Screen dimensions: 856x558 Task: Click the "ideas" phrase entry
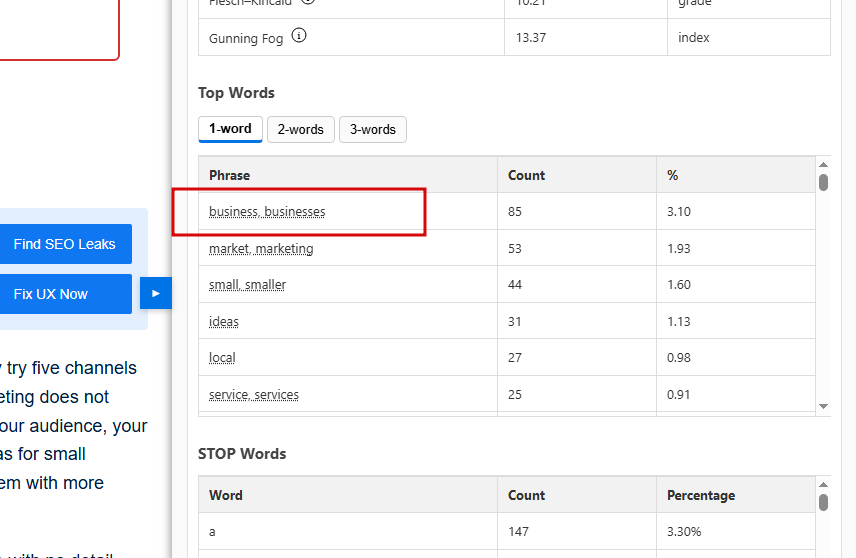(x=224, y=321)
